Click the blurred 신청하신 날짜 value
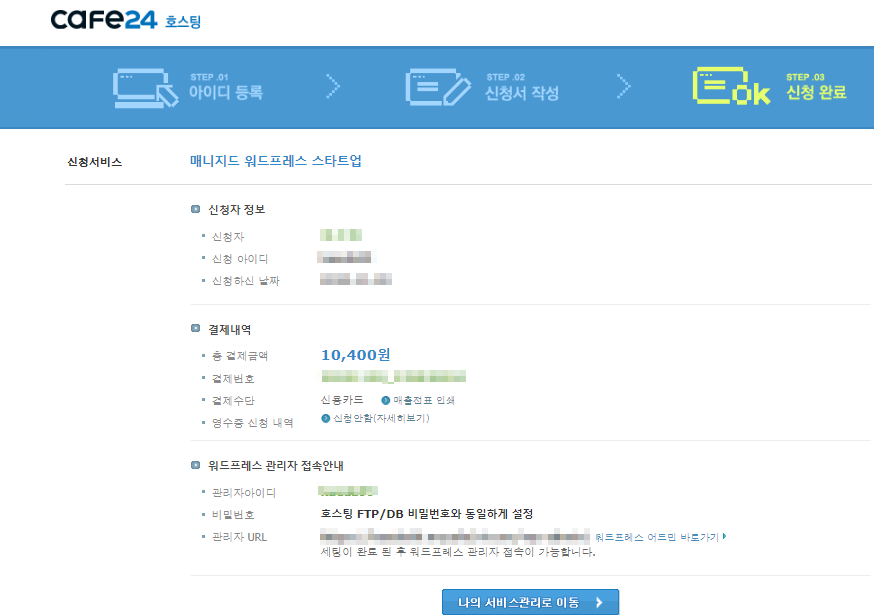The width and height of the screenshot is (874, 615). tap(356, 279)
